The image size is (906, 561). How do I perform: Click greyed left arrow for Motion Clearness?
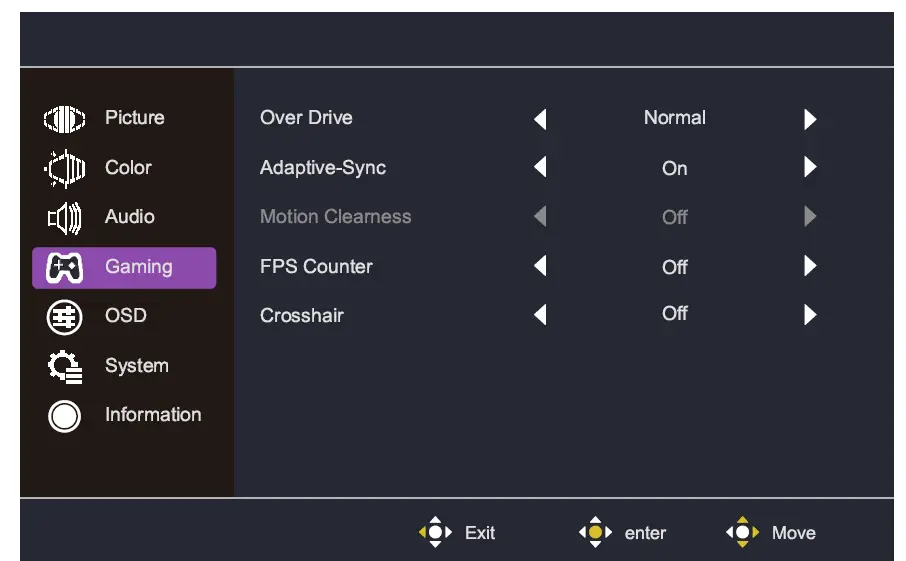tap(540, 217)
